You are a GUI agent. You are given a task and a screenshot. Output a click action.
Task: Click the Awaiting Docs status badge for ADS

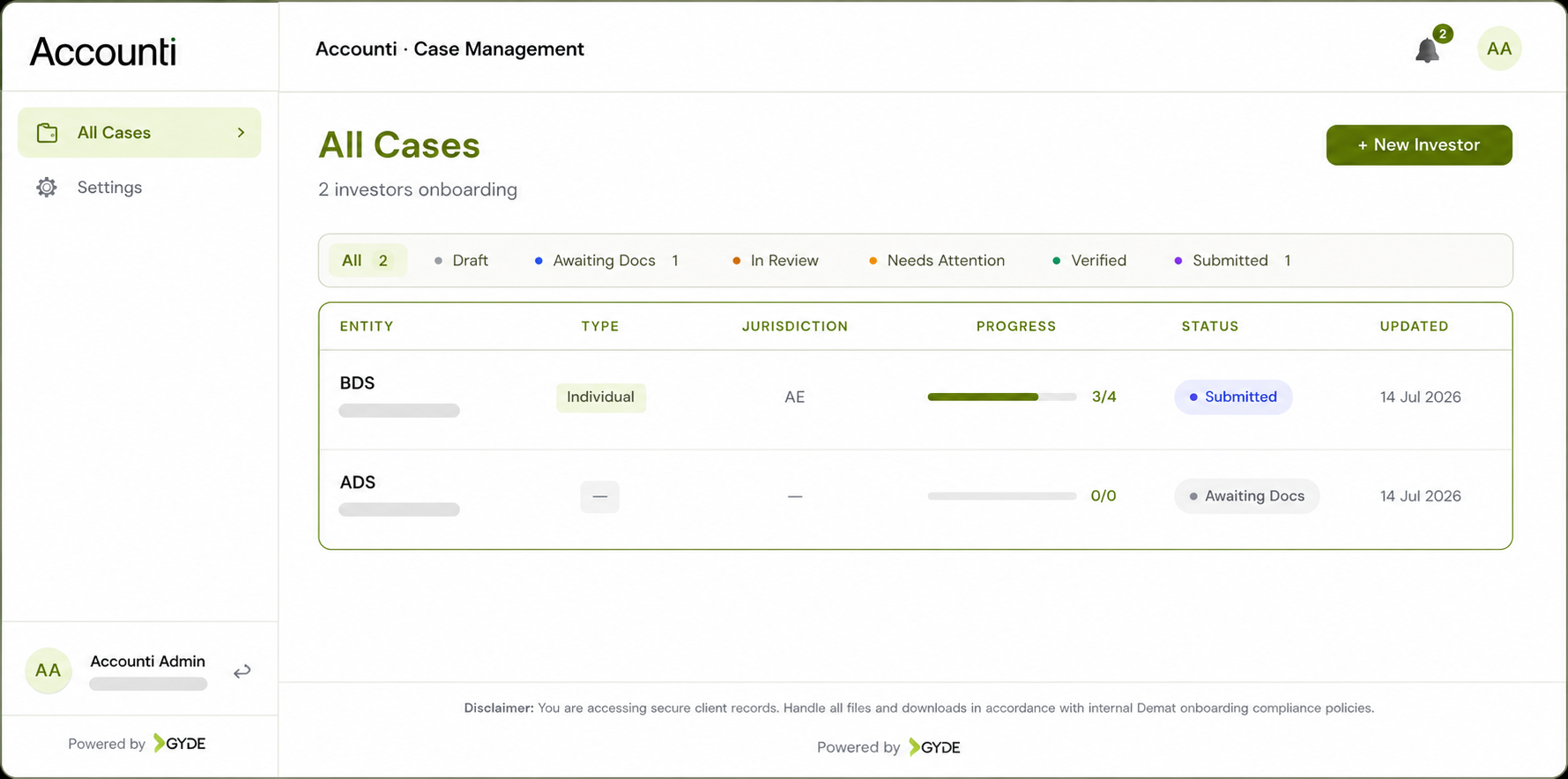(x=1246, y=496)
